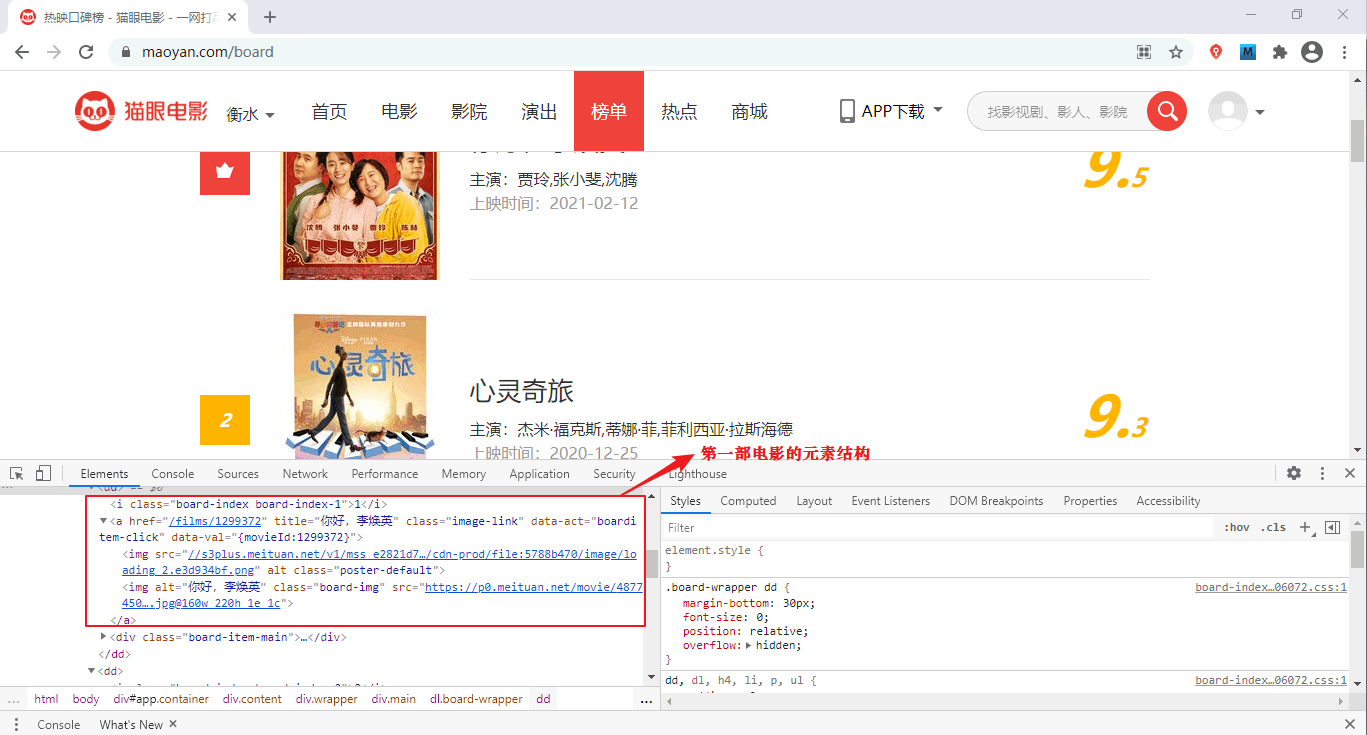Select 电影 in the site navigation
Viewport: 1367px width, 735px height.
click(x=399, y=111)
